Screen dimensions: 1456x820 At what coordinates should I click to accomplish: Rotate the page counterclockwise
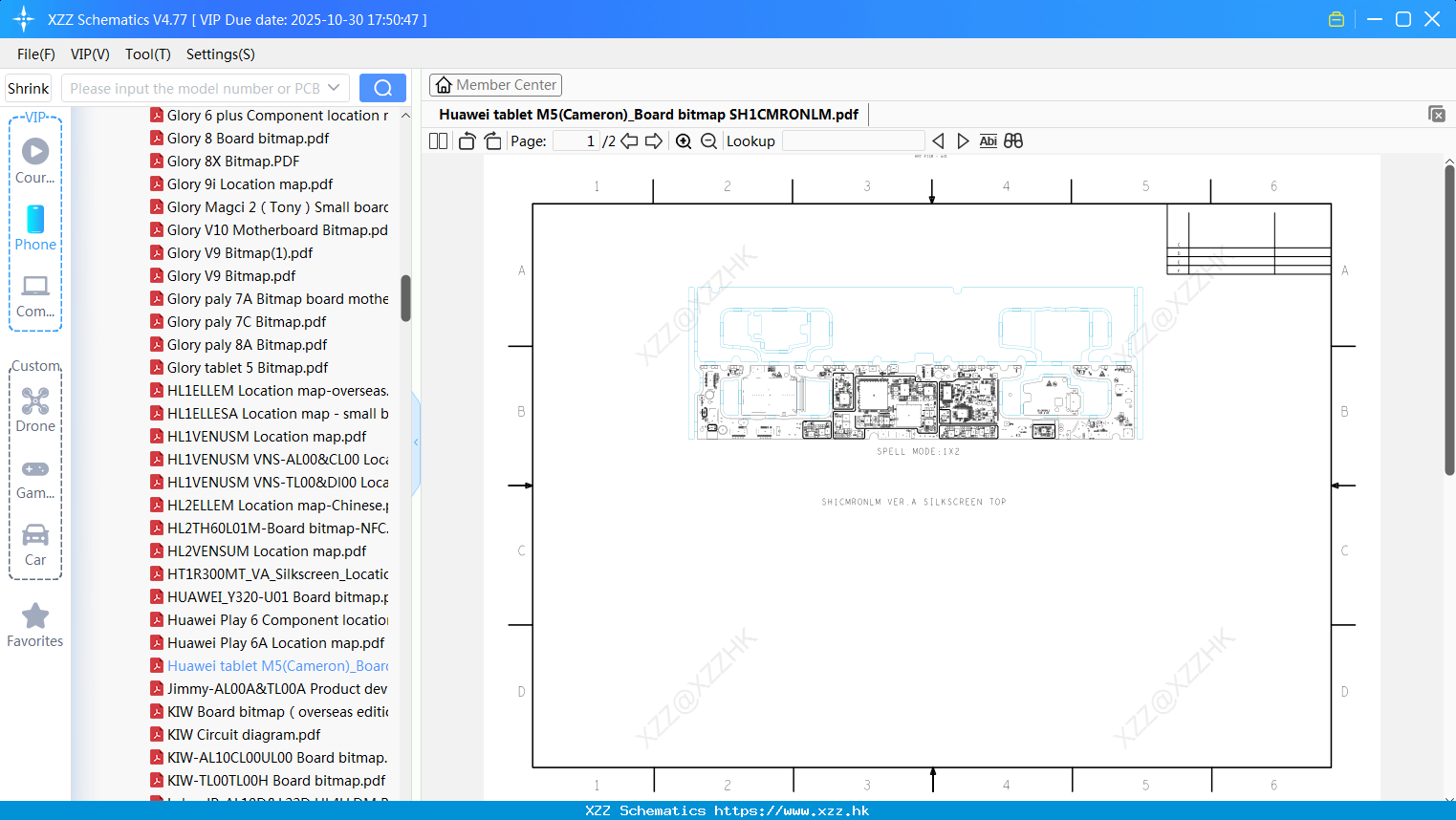pyautogui.click(x=467, y=141)
